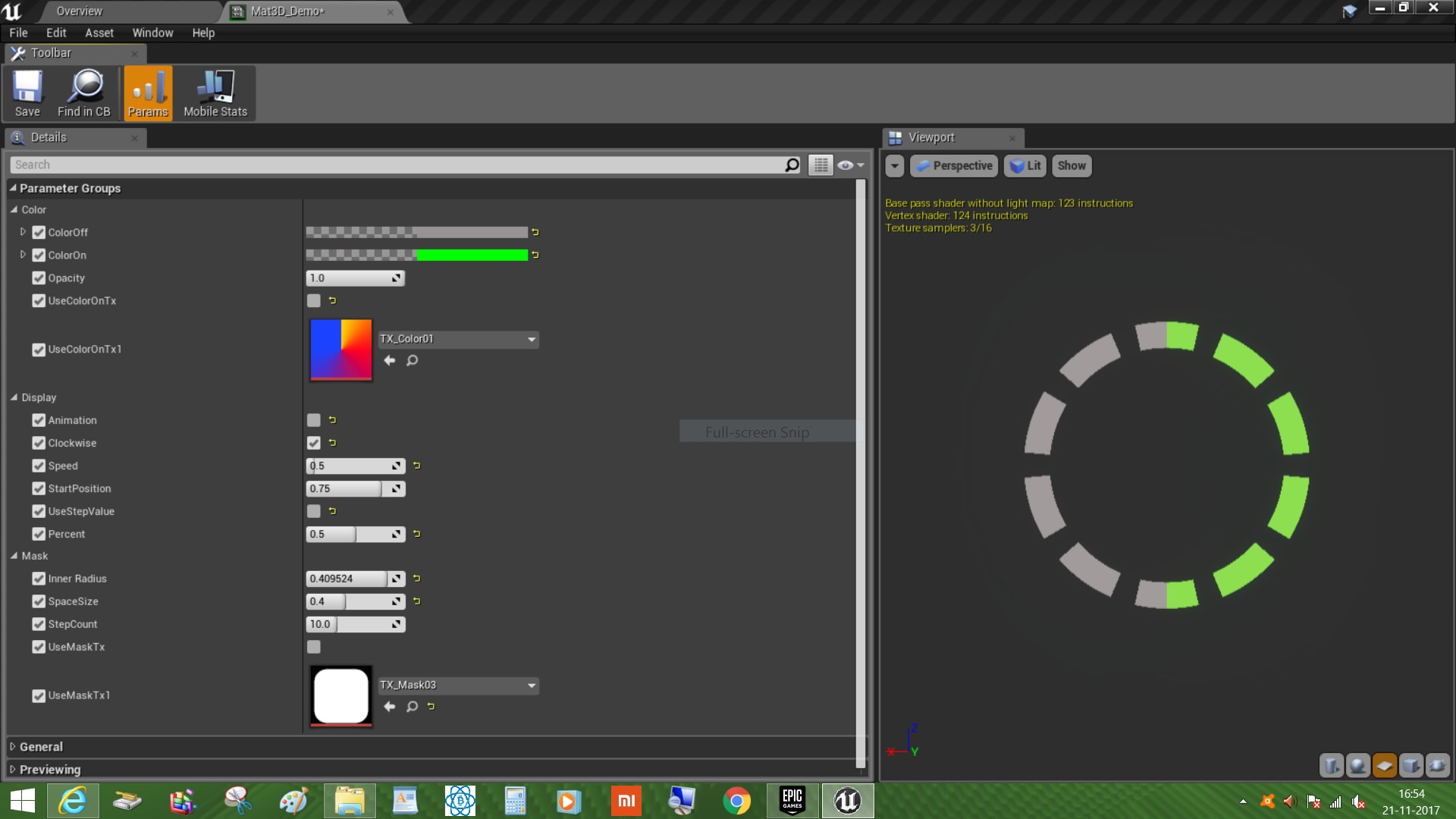Save the material with the Save icon
Viewport: 1456px width, 819px height.
[27, 93]
